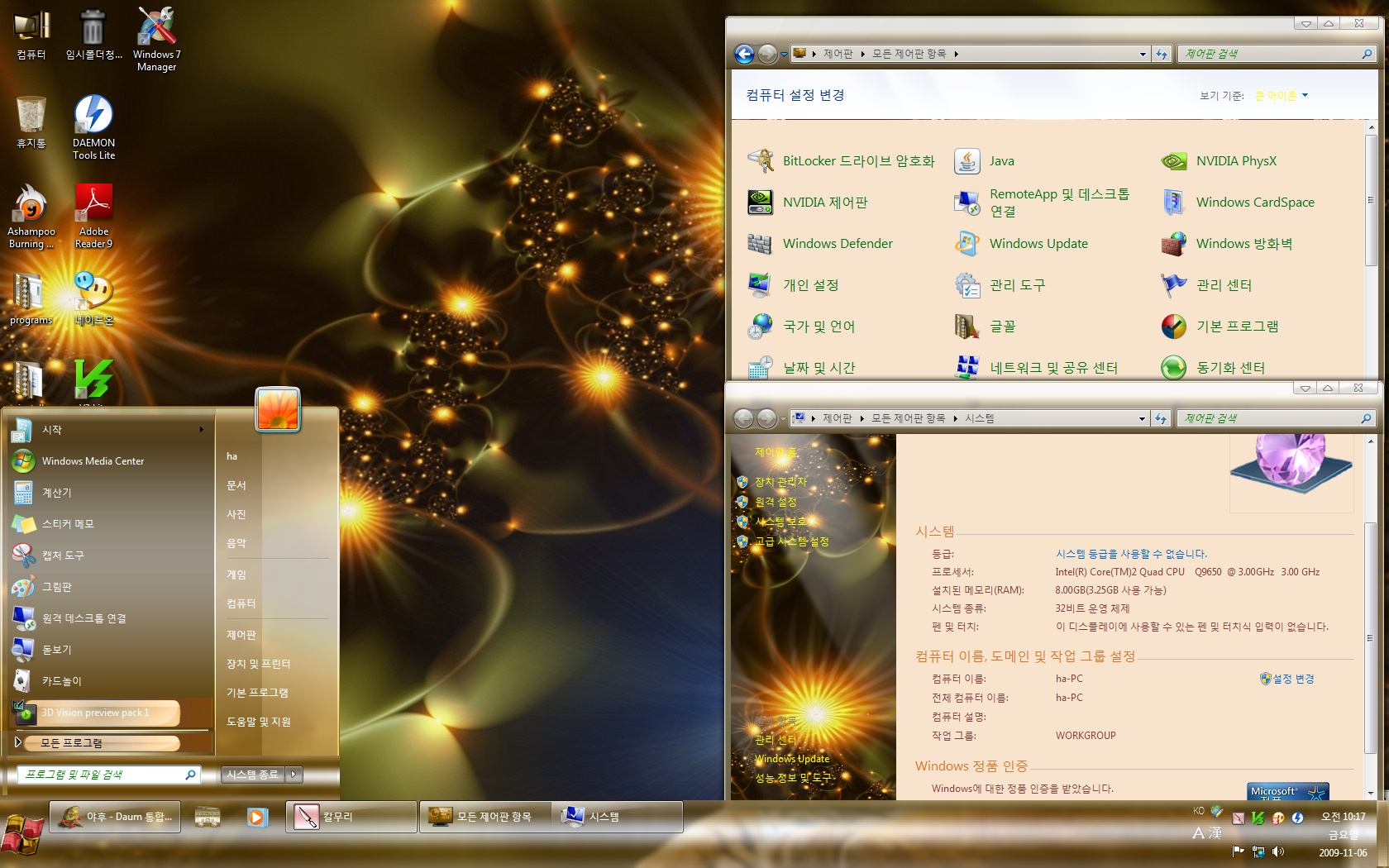Open 네트워크 및 공유 센터
This screenshot has height=868, width=1389.
tap(1035, 368)
